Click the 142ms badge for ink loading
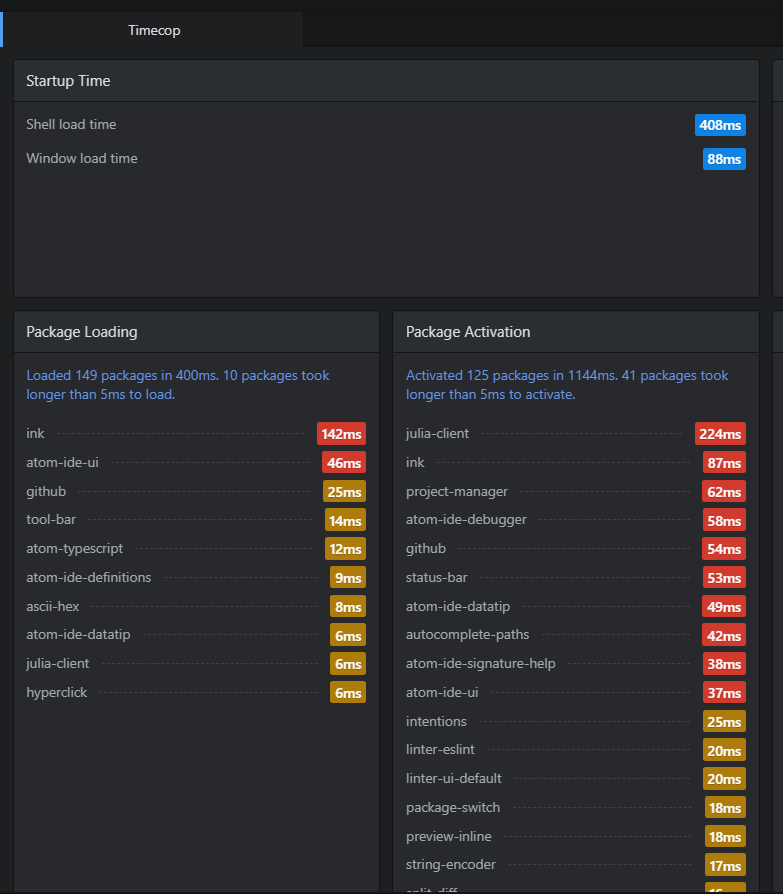 pyautogui.click(x=341, y=434)
